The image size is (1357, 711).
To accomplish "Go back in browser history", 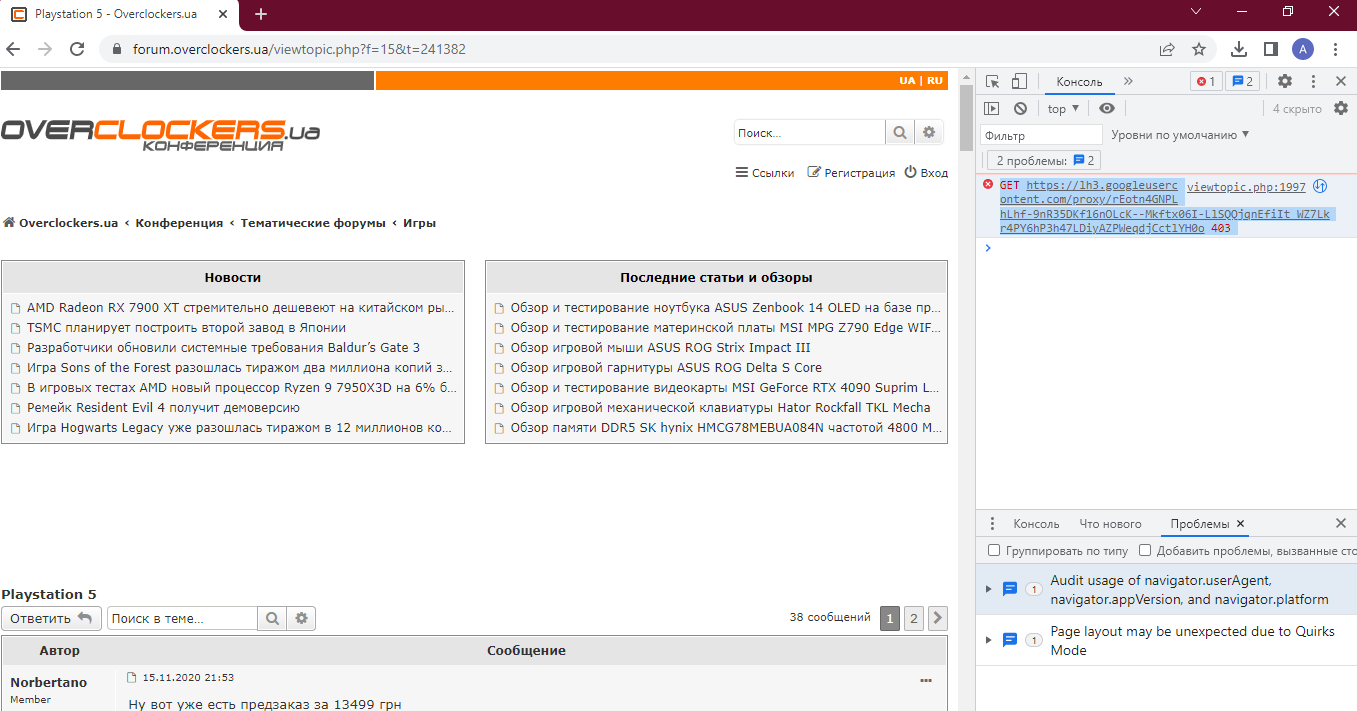I will [x=14, y=49].
